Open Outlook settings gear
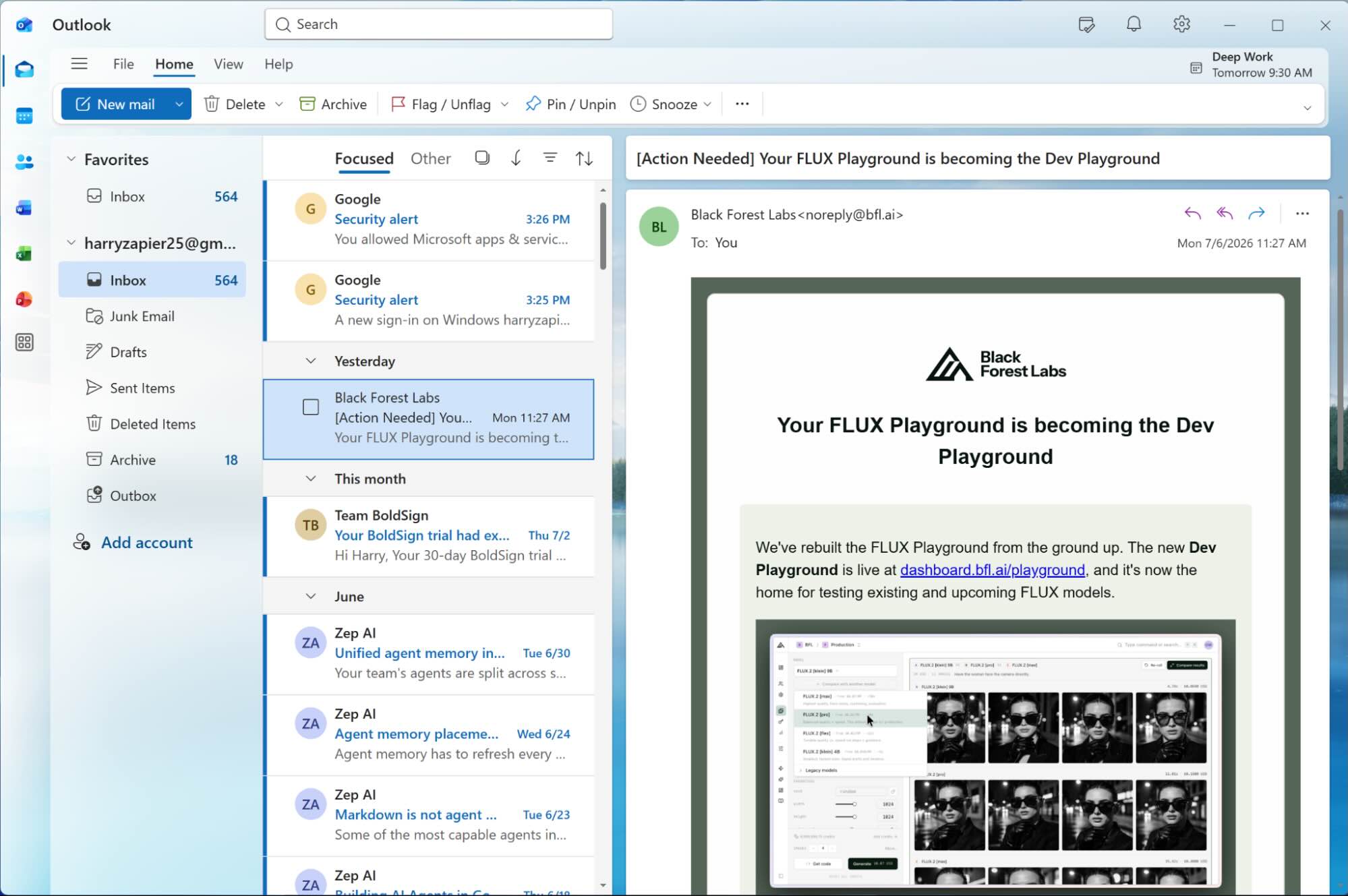The width and height of the screenshot is (1348, 896). click(1181, 25)
